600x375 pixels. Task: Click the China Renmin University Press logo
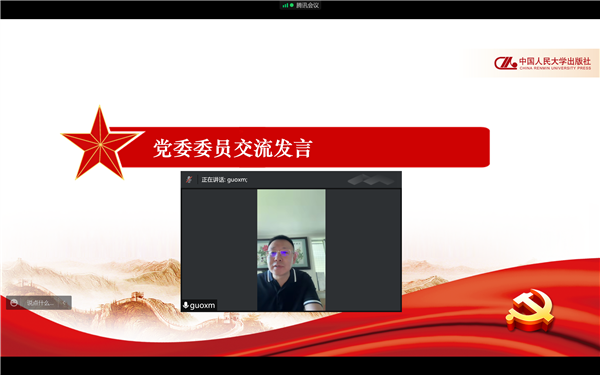coord(505,63)
